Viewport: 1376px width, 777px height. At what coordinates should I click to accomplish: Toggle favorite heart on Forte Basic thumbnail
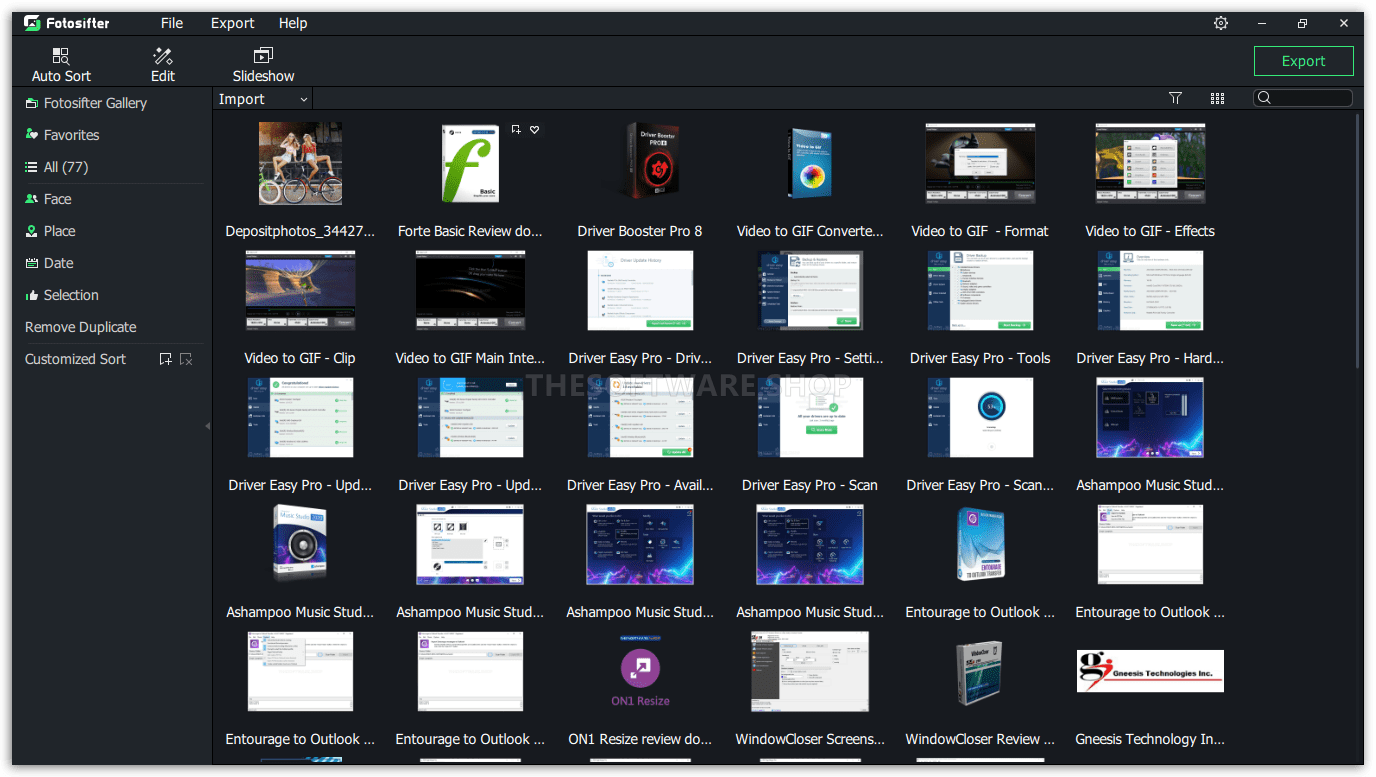pyautogui.click(x=534, y=129)
